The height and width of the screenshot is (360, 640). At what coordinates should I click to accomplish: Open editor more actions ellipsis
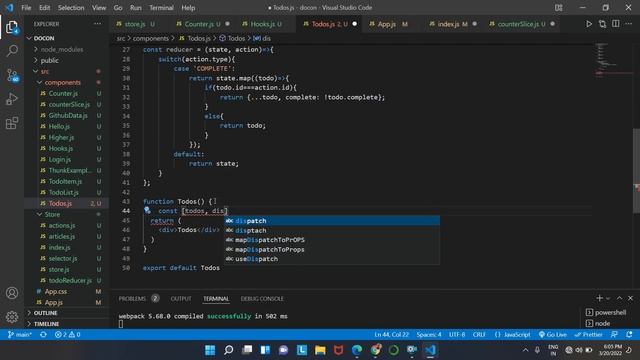[629, 24]
